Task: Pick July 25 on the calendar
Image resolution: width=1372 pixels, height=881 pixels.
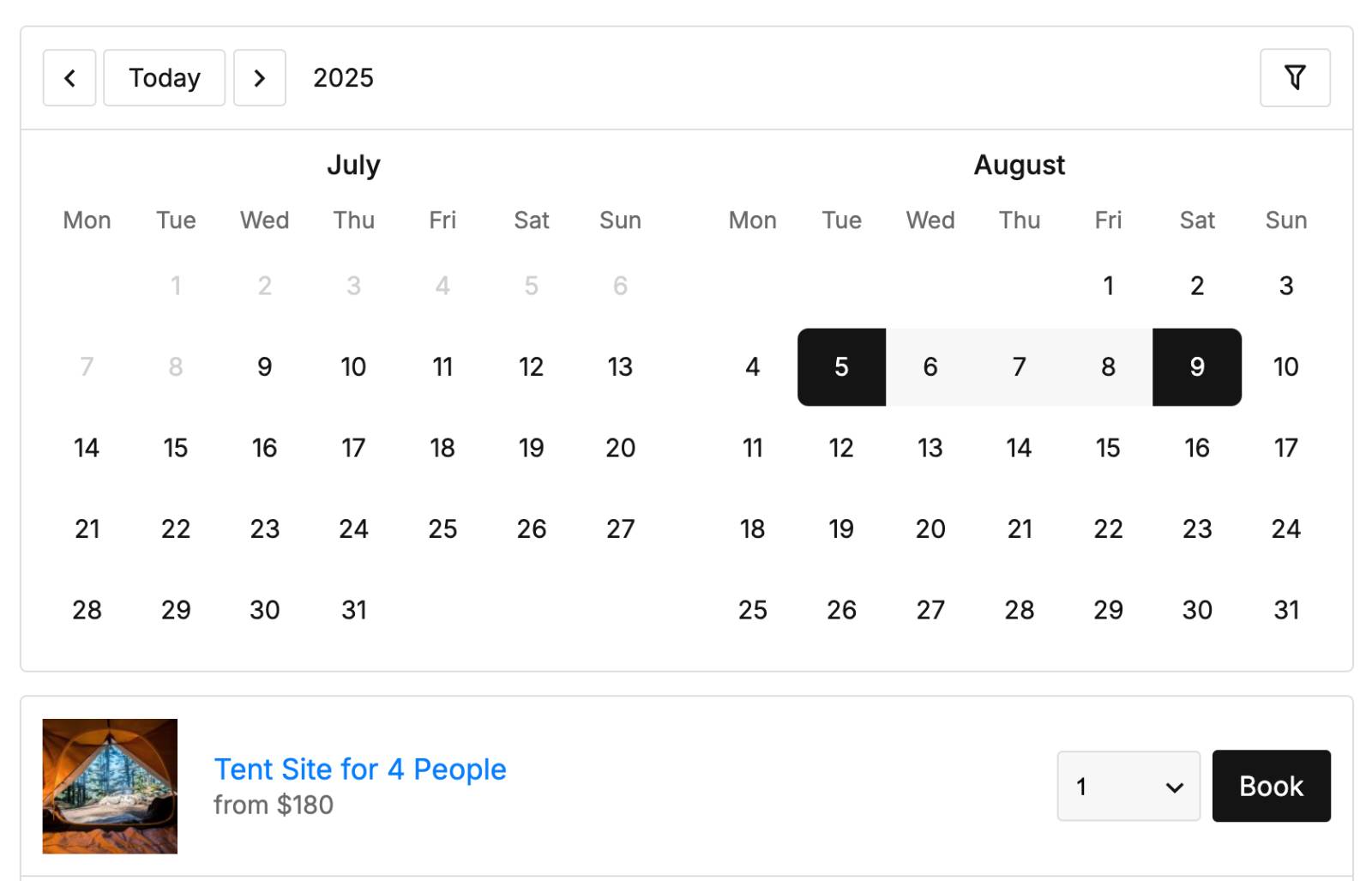Action: pos(442,529)
